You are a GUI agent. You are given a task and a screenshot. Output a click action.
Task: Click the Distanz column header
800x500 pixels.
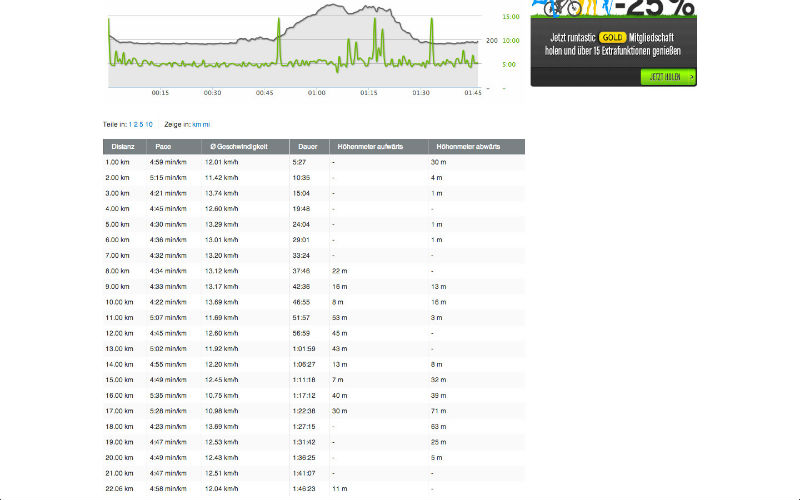[123, 146]
